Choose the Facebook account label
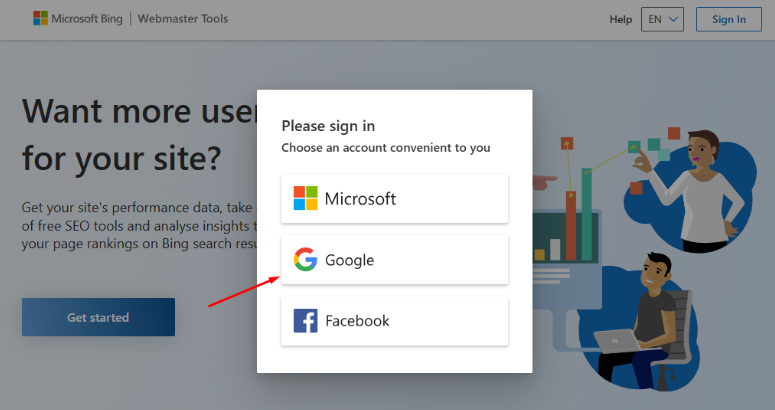 tap(357, 321)
